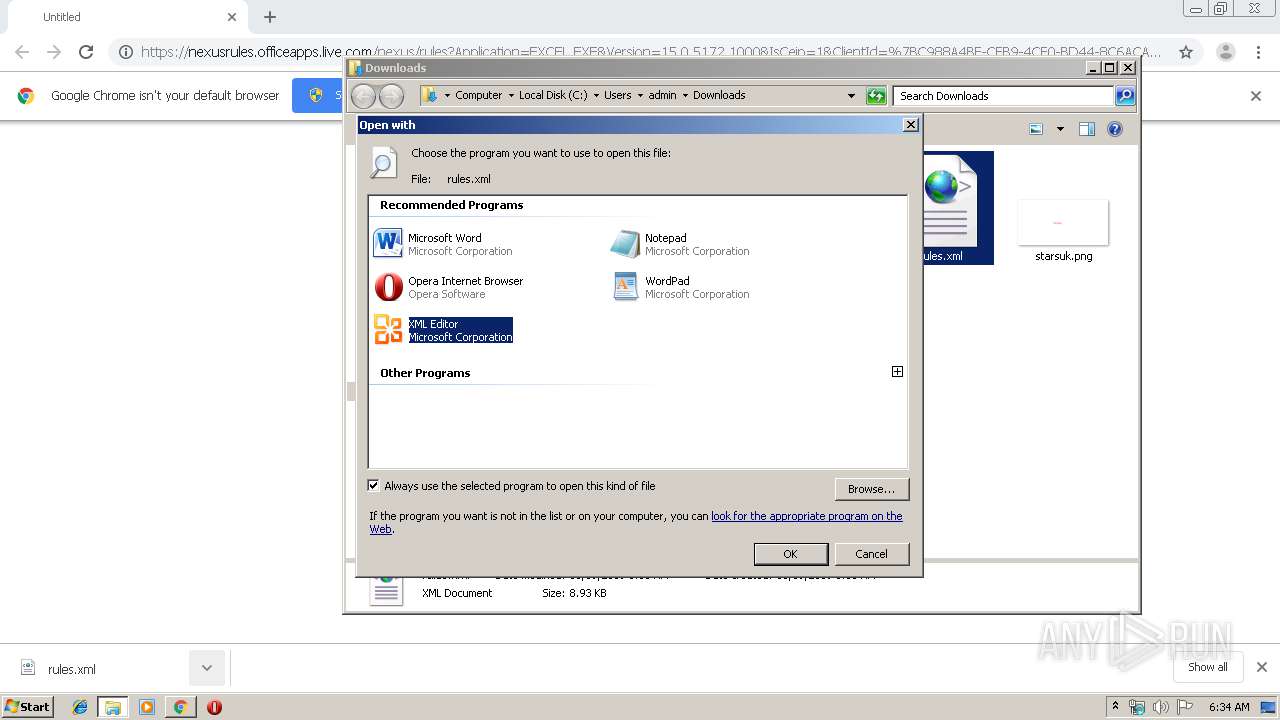Open Opera from the taskbar
The image size is (1280, 720).
click(214, 707)
